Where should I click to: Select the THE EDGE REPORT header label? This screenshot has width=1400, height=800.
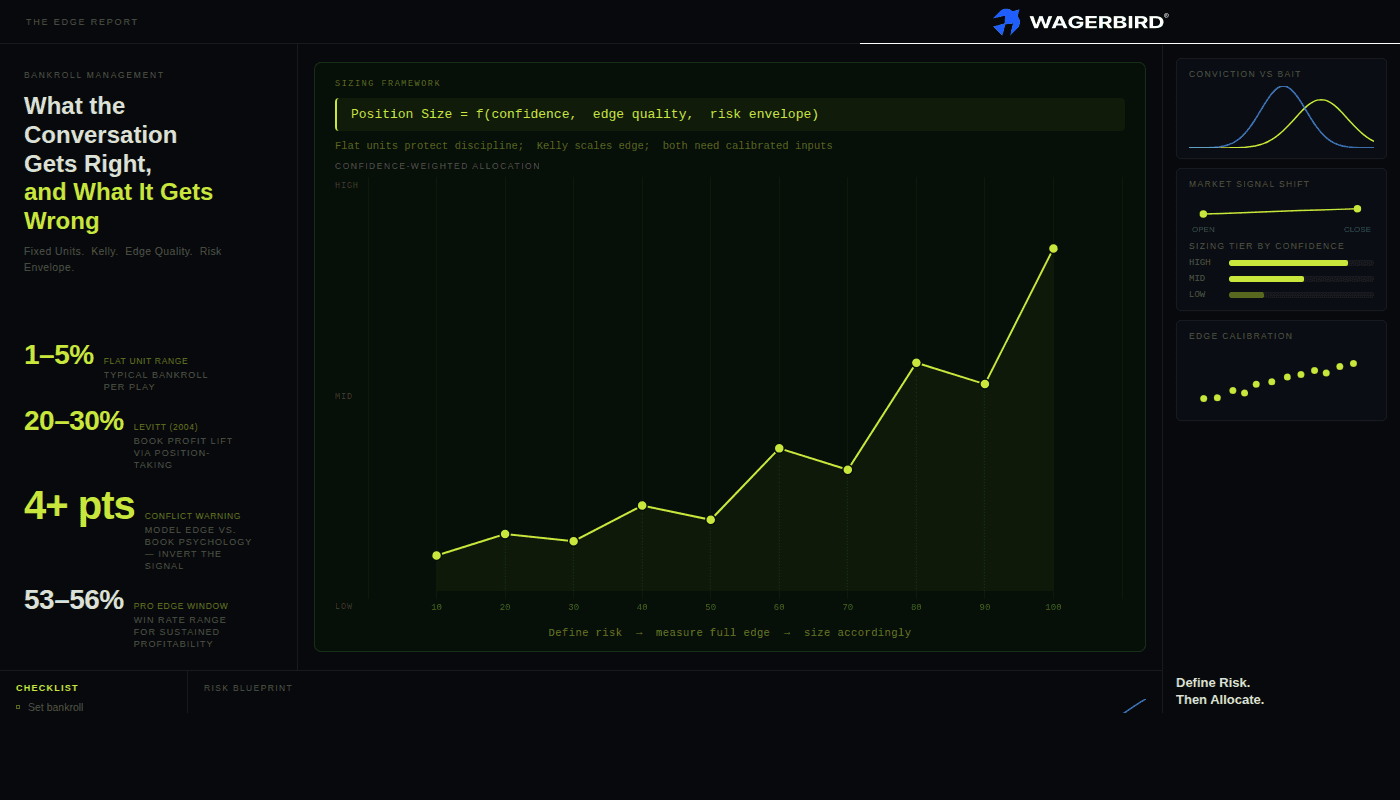[x=82, y=22]
